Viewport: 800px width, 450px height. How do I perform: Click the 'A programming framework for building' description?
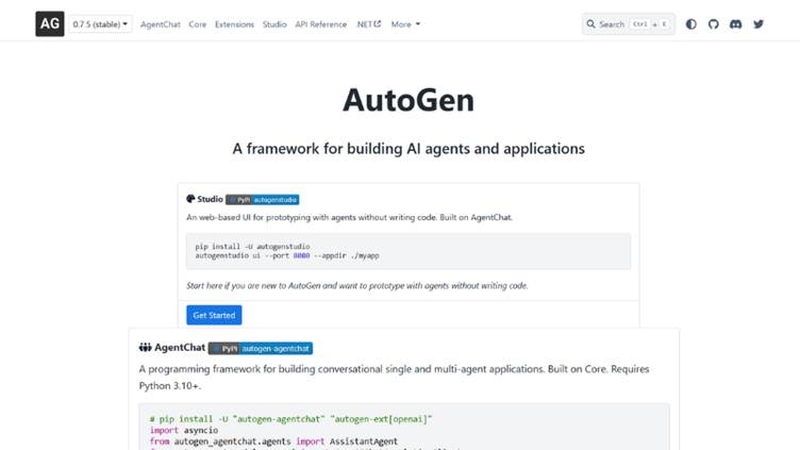pos(394,377)
